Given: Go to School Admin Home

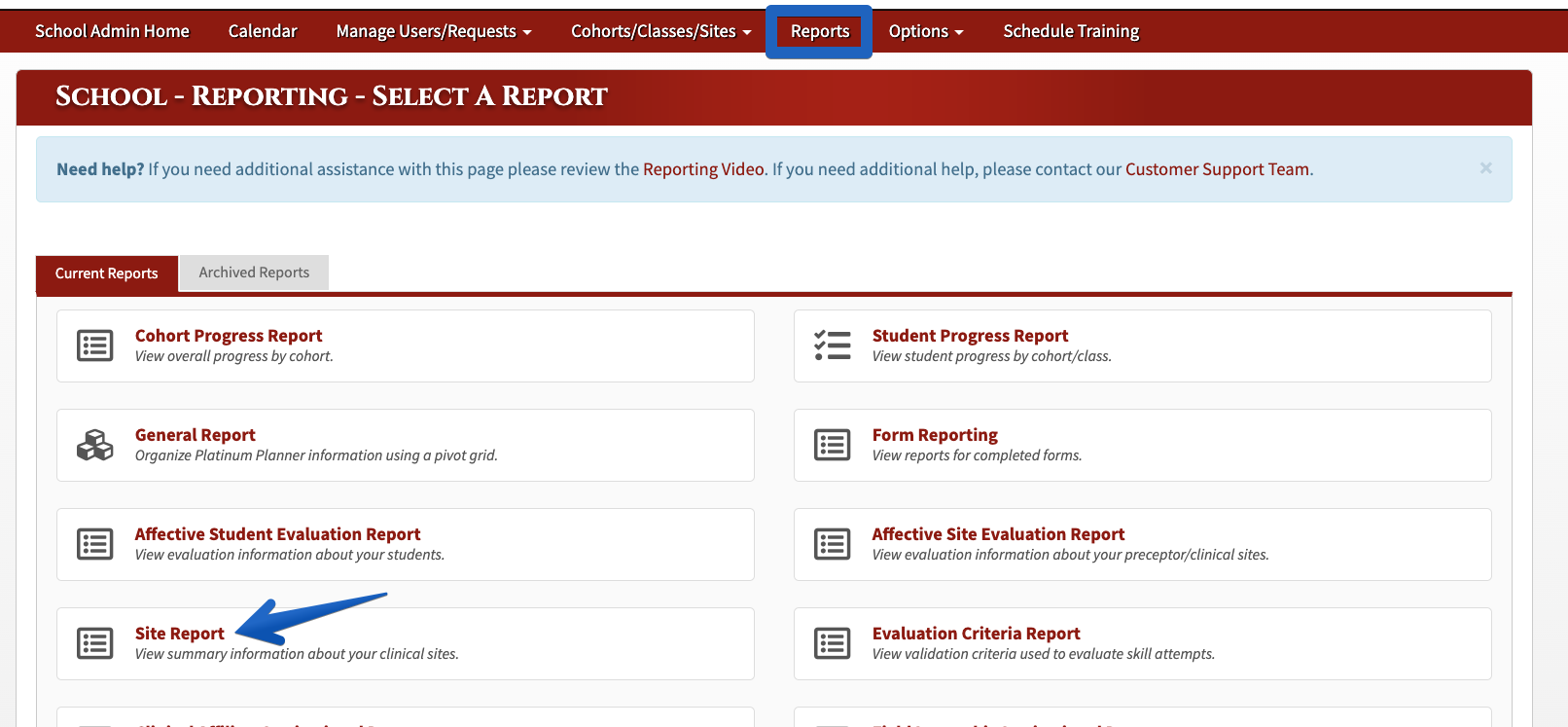Looking at the screenshot, I should [x=113, y=31].
